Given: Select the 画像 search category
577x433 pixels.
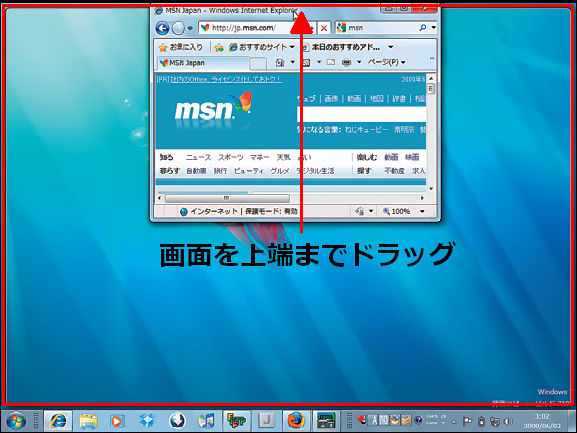Looking at the screenshot, I should pos(331,99).
